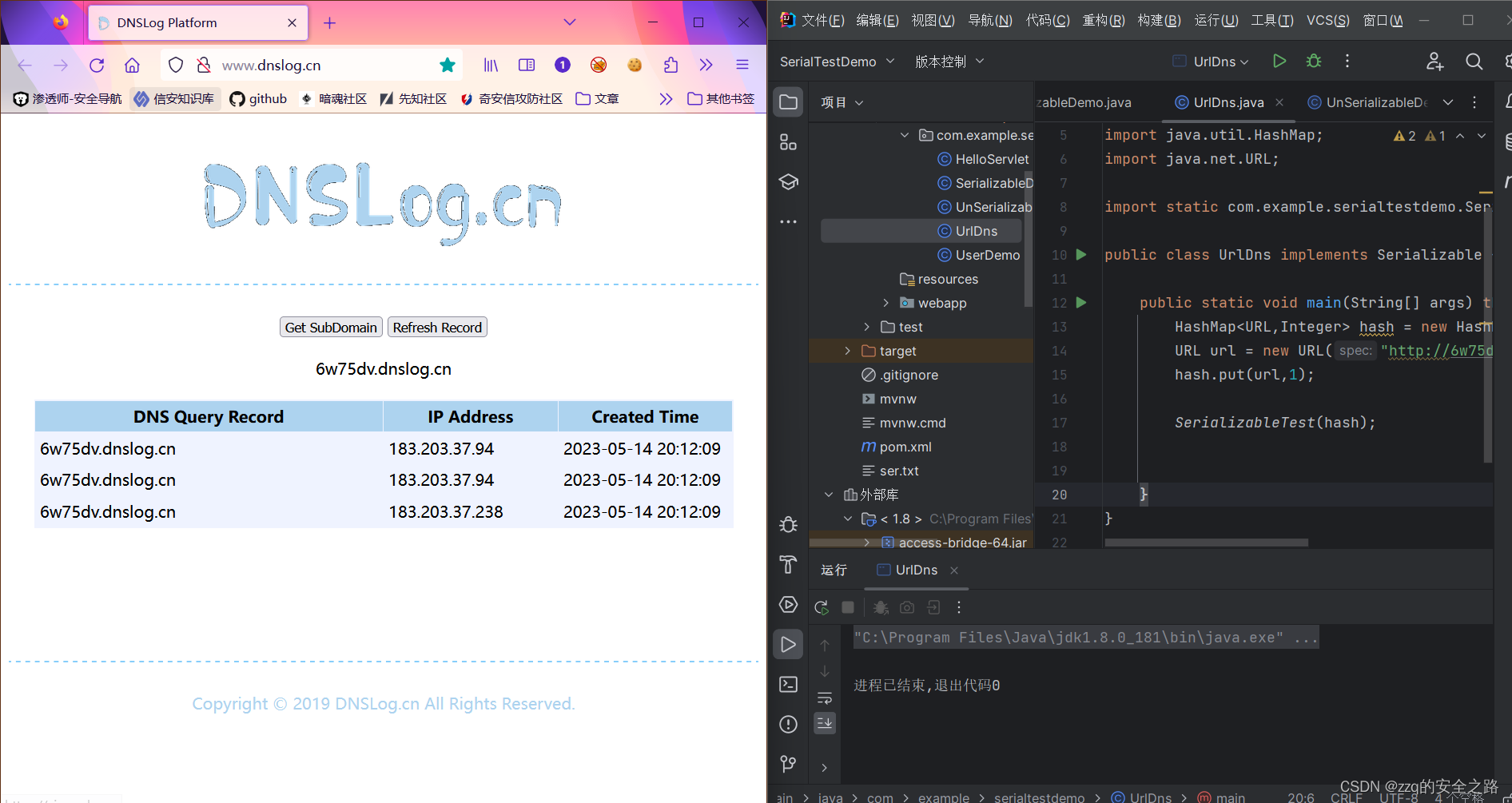Collapse 外部库 node in project tree
Image resolution: width=1512 pixels, height=803 pixels.
pos(829,495)
